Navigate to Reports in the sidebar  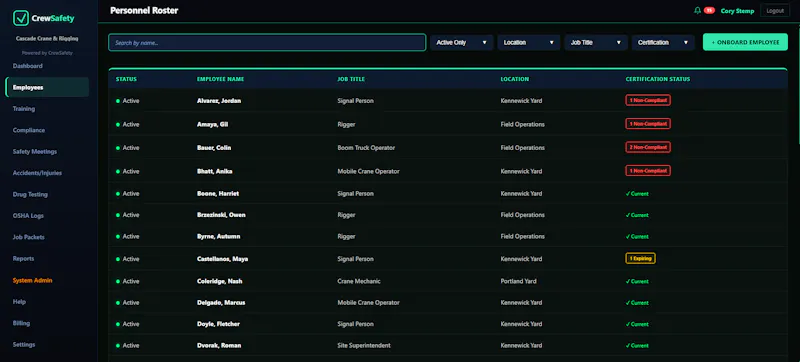23,258
